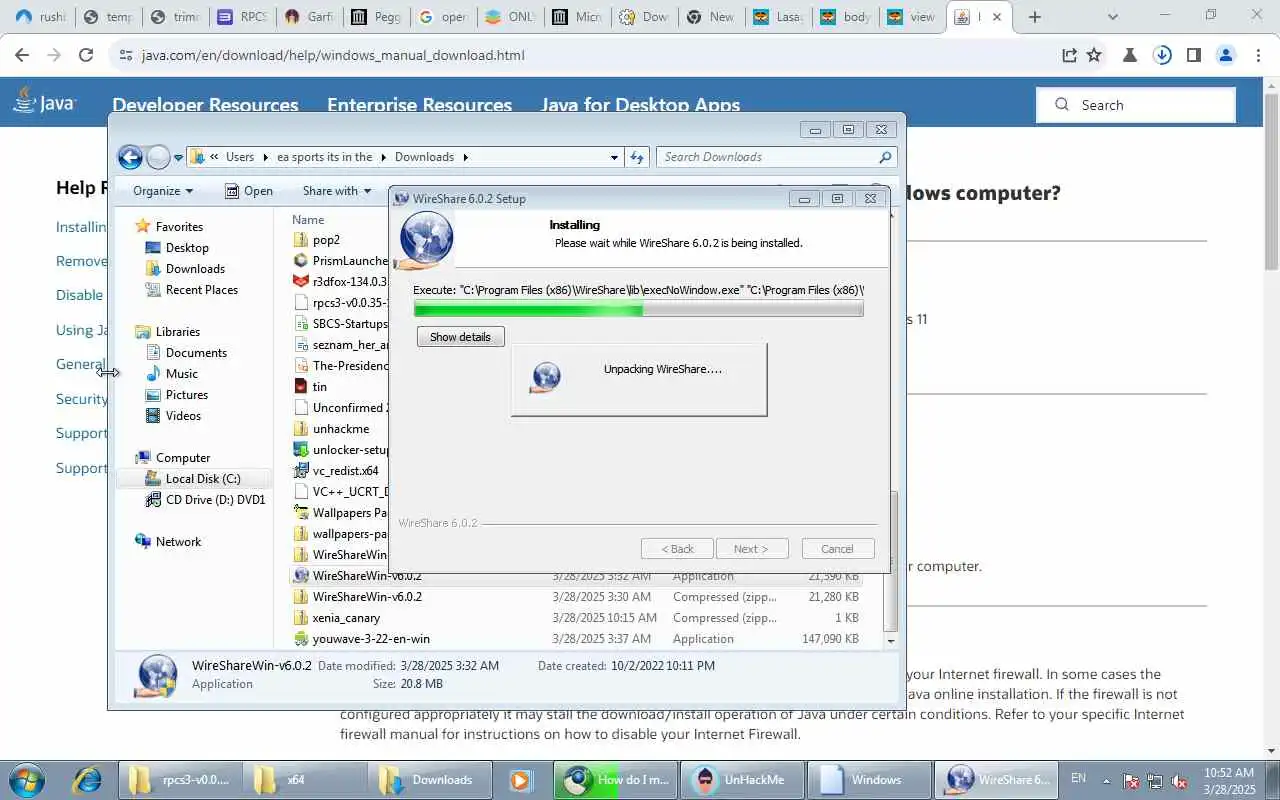Click the Search Downloads field

(x=776, y=157)
